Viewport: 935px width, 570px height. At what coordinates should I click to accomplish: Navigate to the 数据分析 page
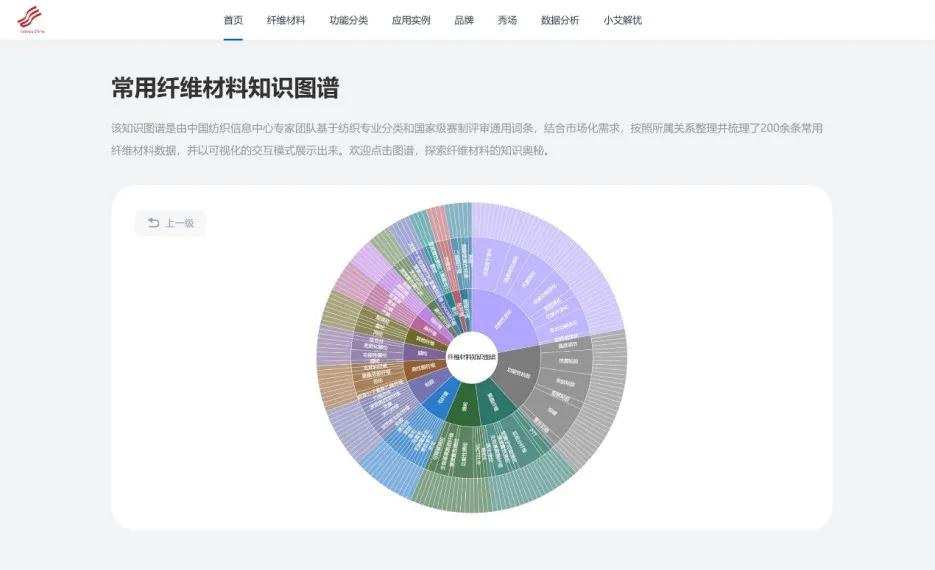(x=560, y=20)
